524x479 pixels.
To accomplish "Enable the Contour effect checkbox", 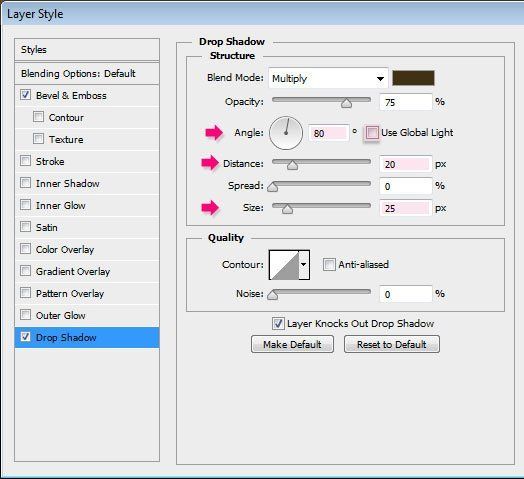I will [38, 117].
